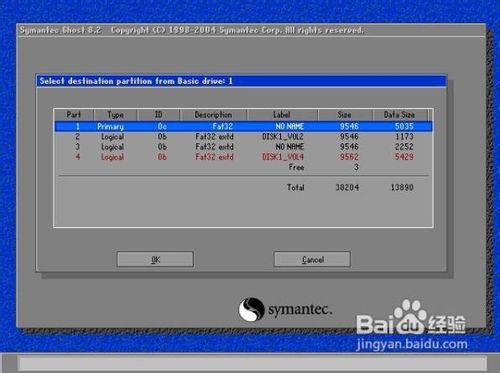Click the Symantec Ghost 8.2 title text
The image size is (500, 373).
point(60,30)
